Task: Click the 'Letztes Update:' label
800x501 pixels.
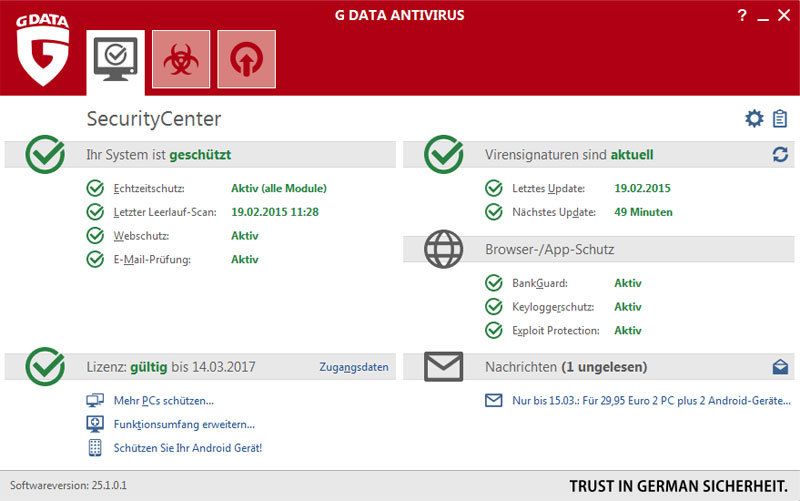Action: pyautogui.click(x=548, y=188)
